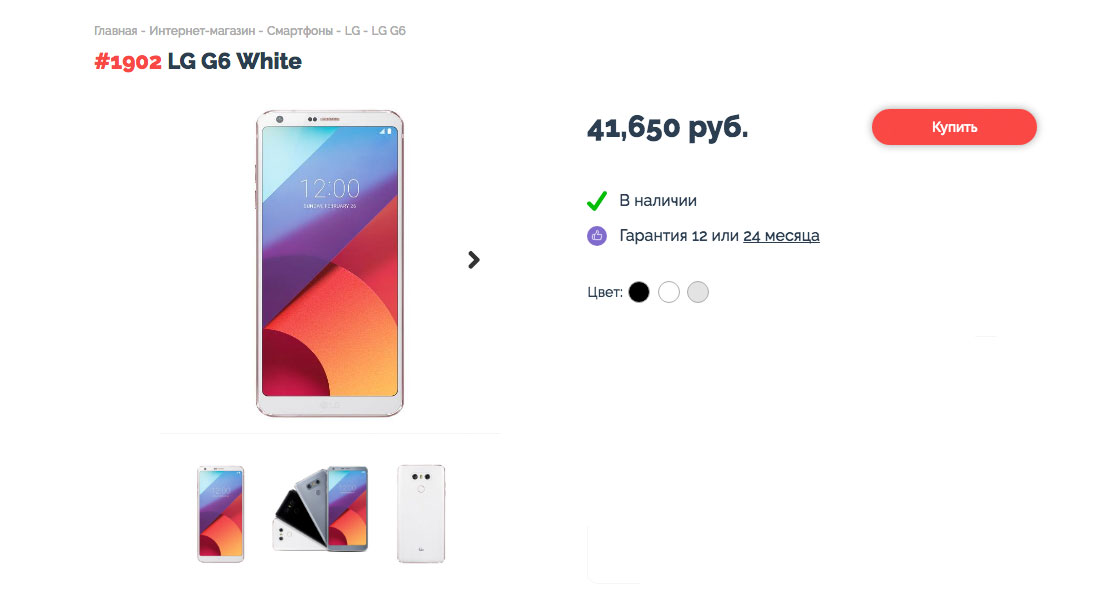Open the Главная breadcrumb link
Screen dimensions: 1120x600
point(115,31)
